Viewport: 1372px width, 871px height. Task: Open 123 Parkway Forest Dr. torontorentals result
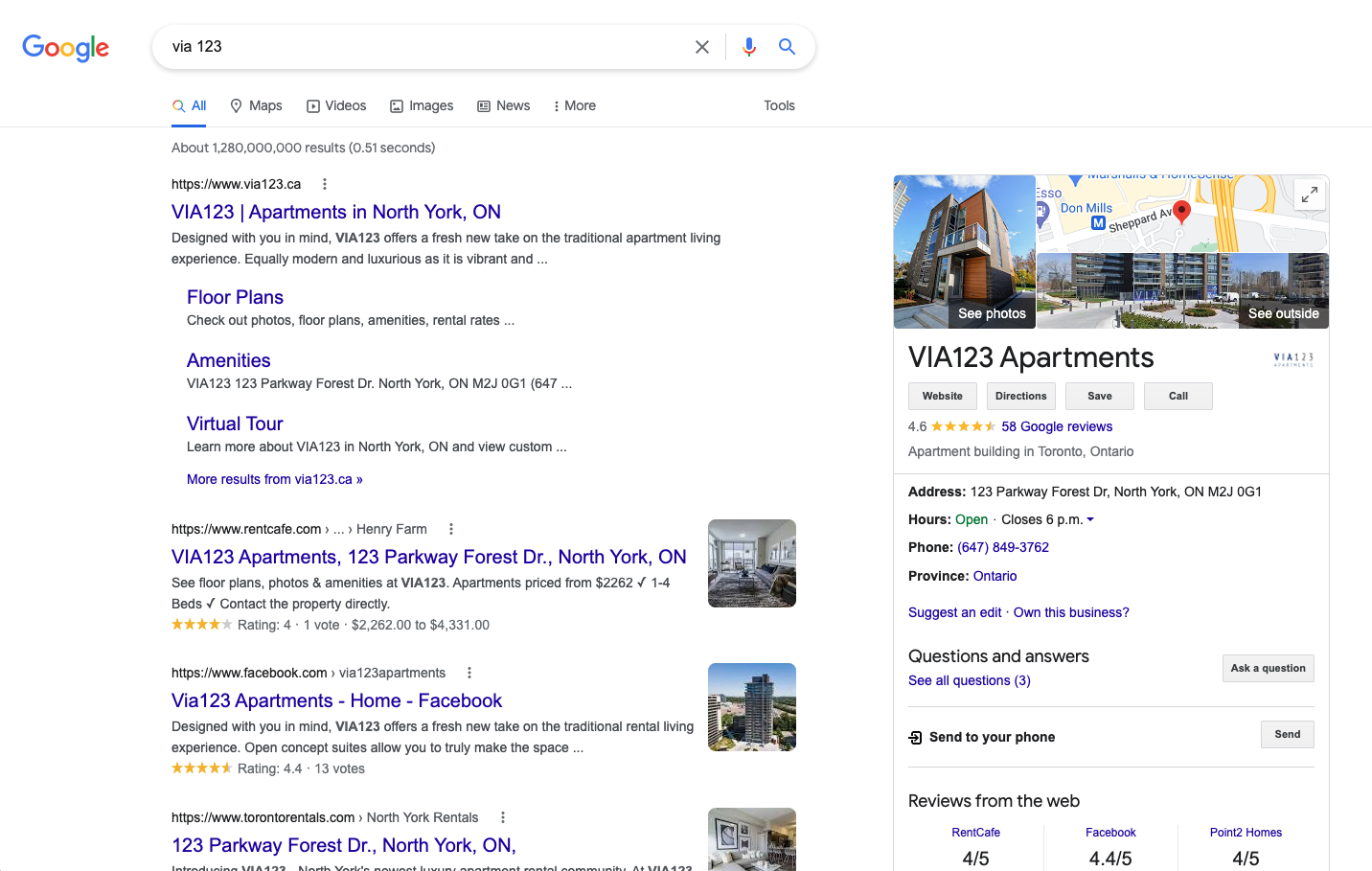344,845
